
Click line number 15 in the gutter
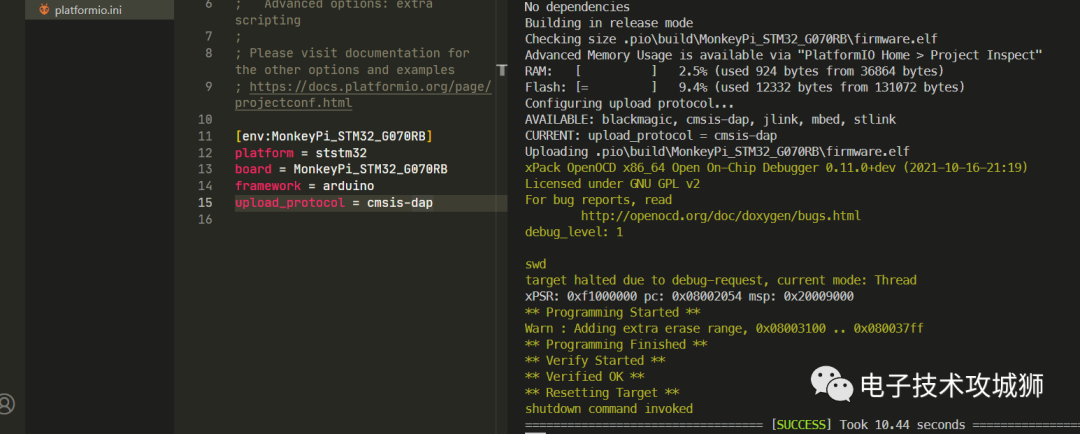coord(205,203)
